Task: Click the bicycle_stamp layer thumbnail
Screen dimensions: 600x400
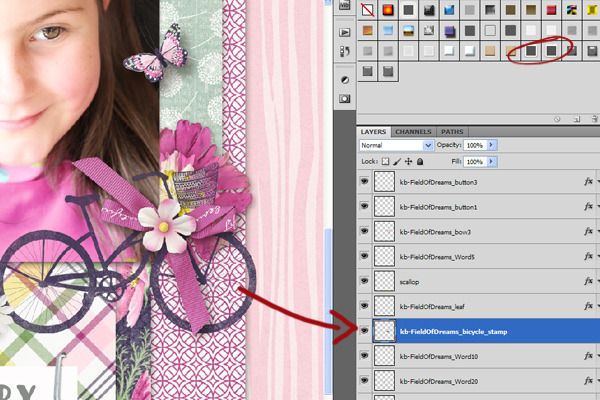Action: click(x=384, y=331)
